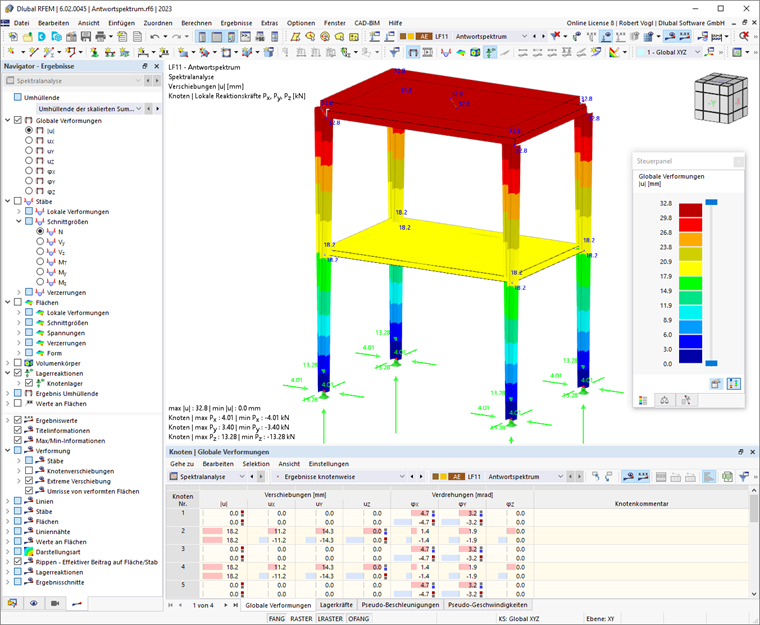Click the bottom handle of the color scale slider
The width and height of the screenshot is (760, 625).
point(711,363)
